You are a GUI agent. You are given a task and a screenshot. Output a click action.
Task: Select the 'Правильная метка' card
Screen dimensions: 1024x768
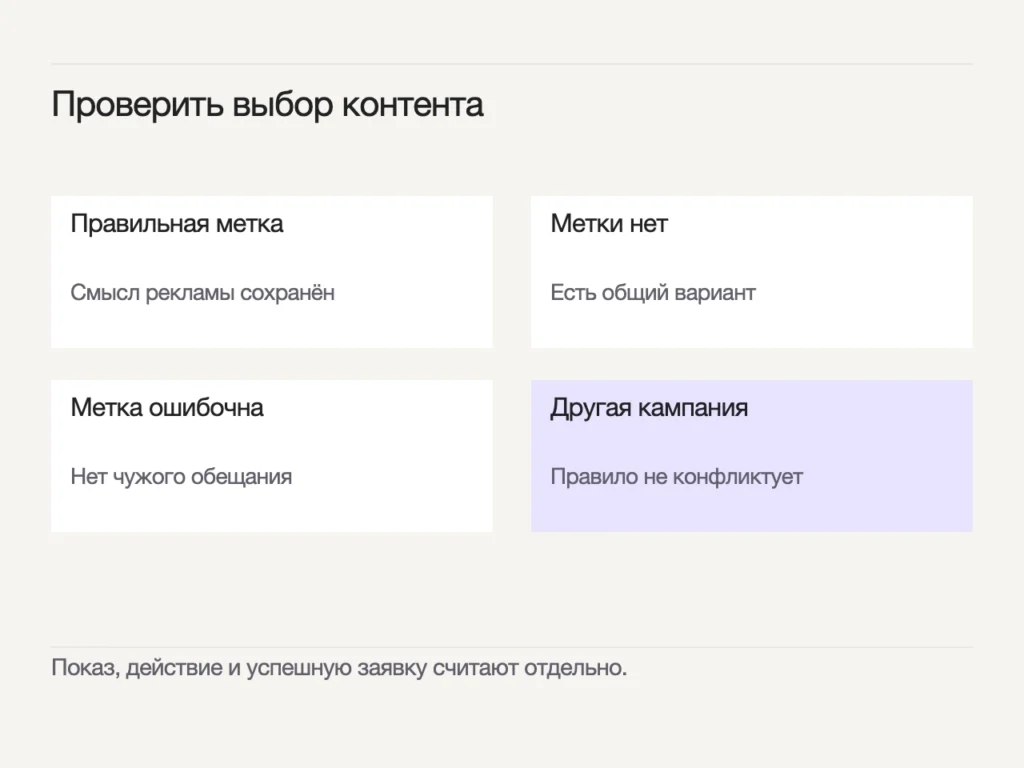[x=272, y=272]
